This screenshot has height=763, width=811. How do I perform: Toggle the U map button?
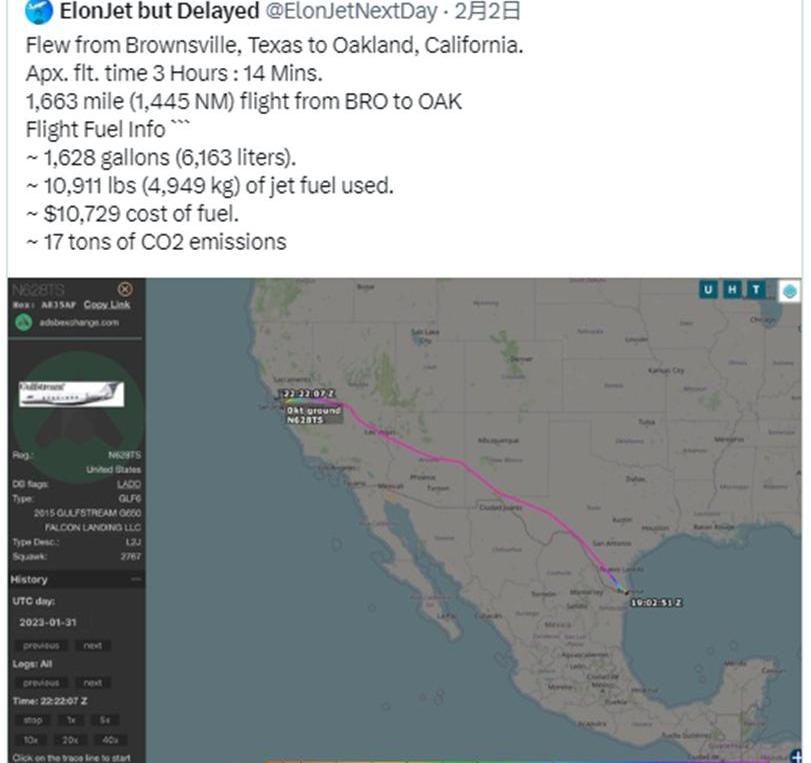[x=708, y=290]
